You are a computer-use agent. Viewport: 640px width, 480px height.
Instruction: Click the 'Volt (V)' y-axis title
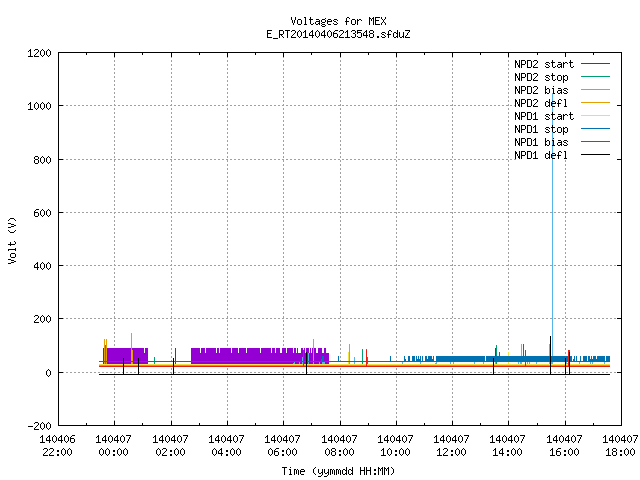pos(13,240)
